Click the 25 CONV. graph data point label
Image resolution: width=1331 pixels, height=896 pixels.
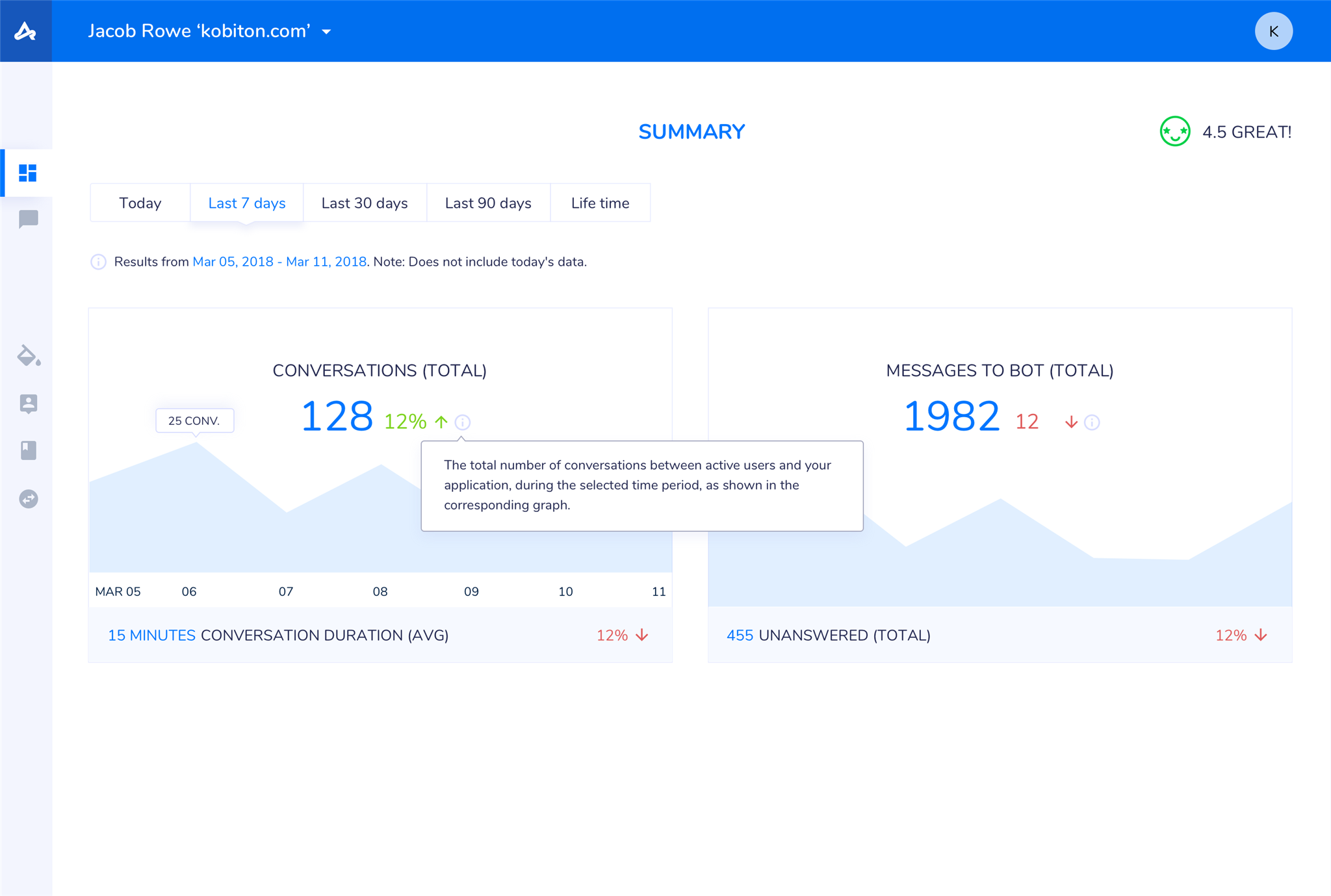click(x=194, y=420)
